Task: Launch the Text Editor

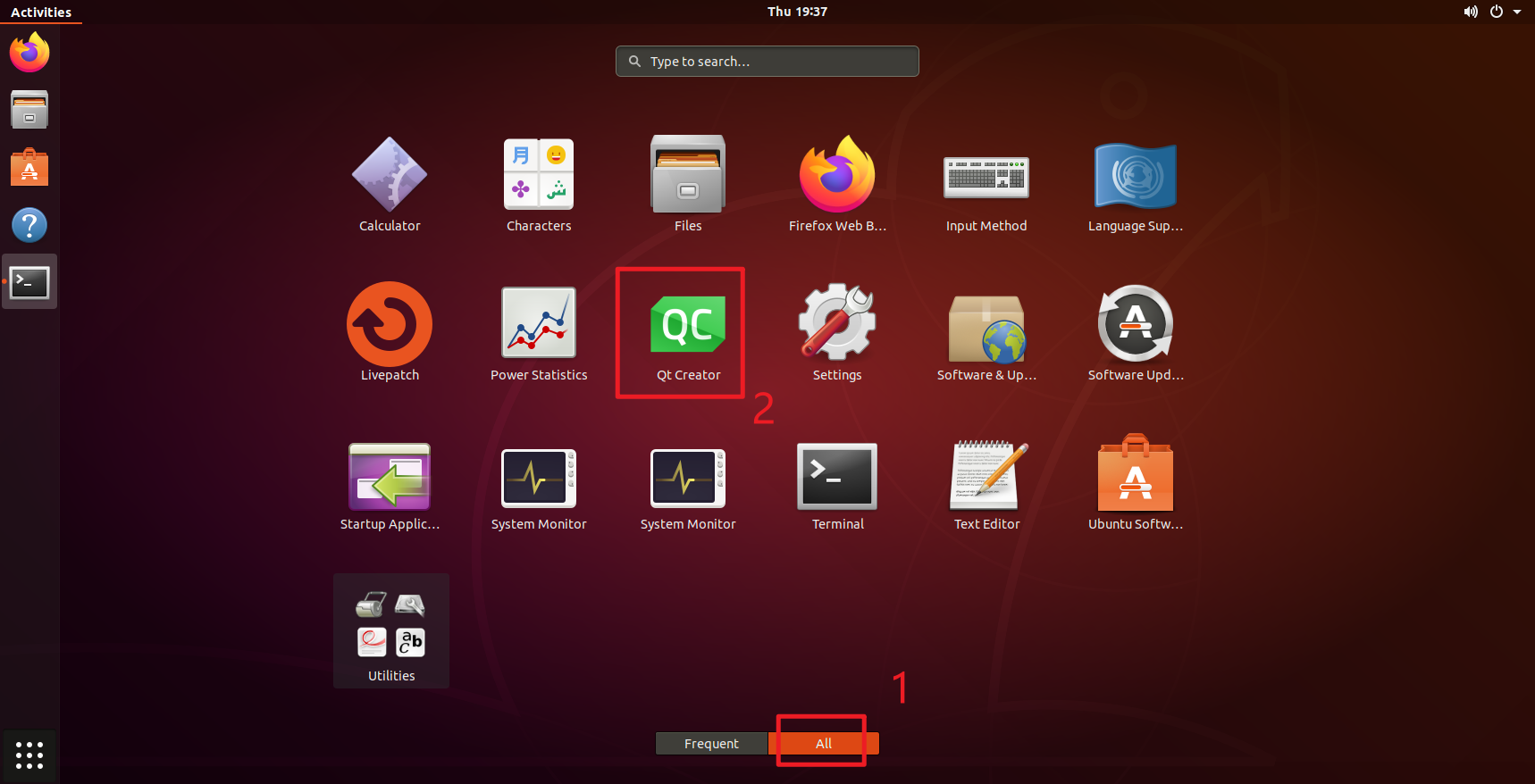Action: click(x=986, y=484)
